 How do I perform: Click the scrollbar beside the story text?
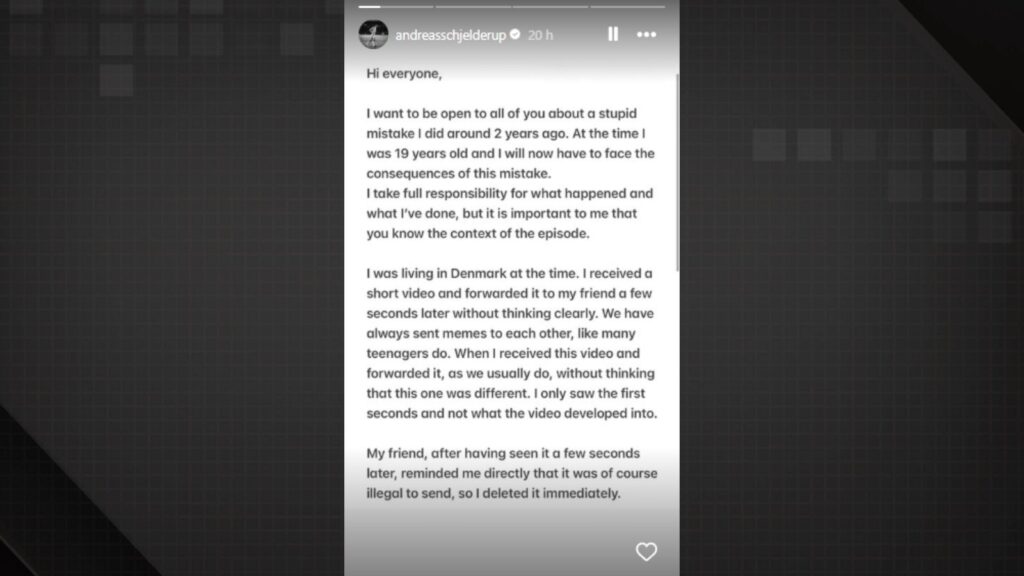coord(678,170)
